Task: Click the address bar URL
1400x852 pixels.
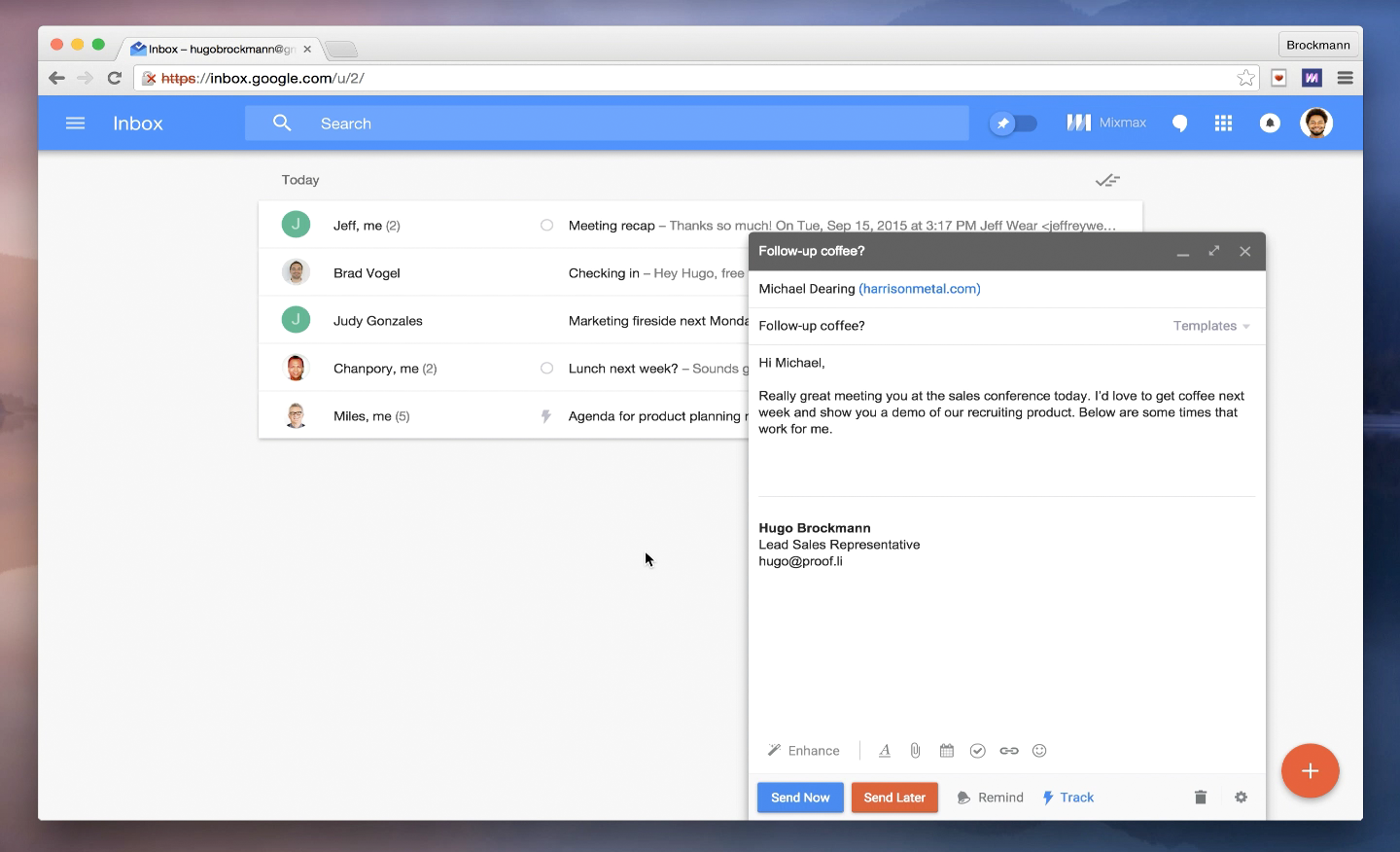Action: point(262,78)
